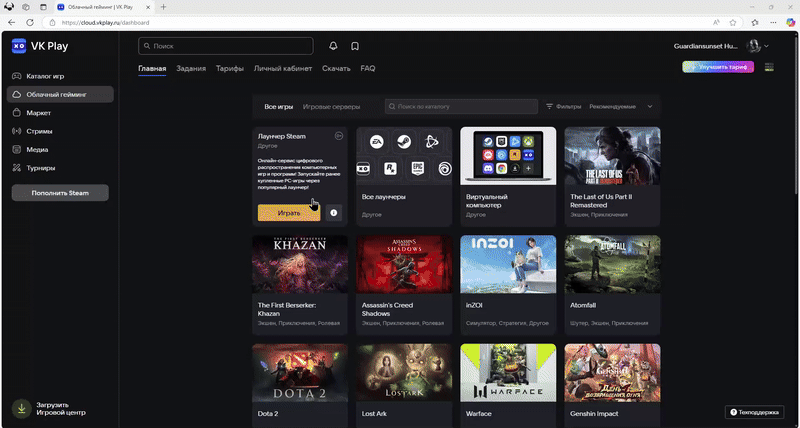Click the Турниры sidebar icon
This screenshot has width=800, height=428.
17,168
